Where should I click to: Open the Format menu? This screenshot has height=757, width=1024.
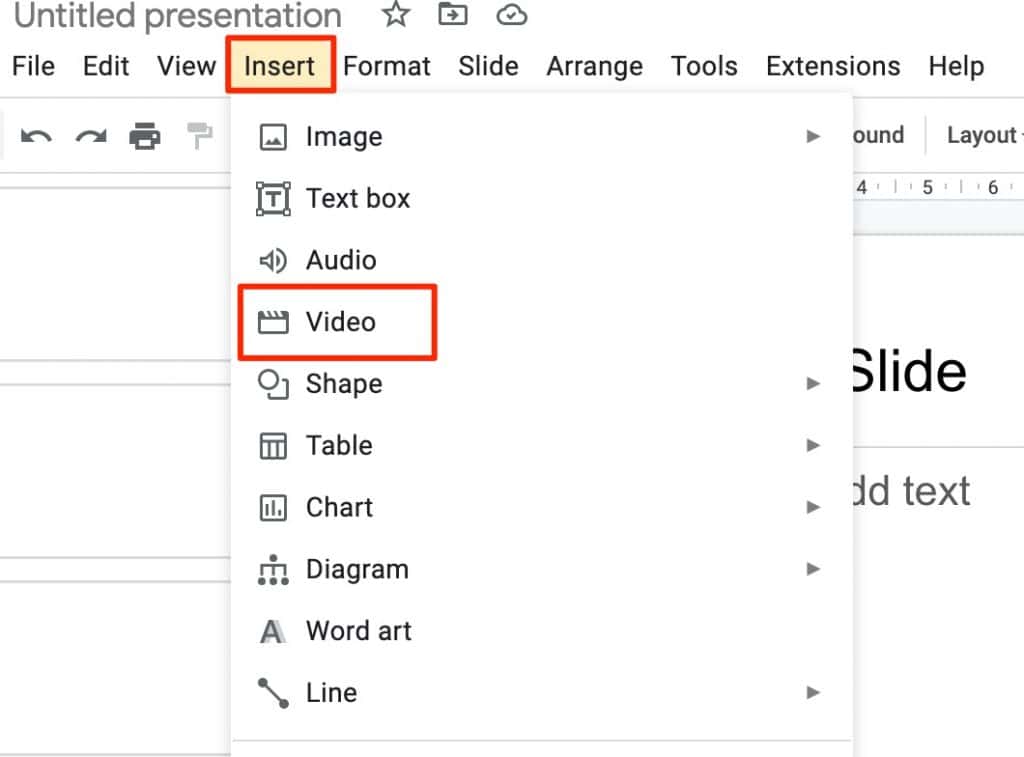tap(387, 66)
